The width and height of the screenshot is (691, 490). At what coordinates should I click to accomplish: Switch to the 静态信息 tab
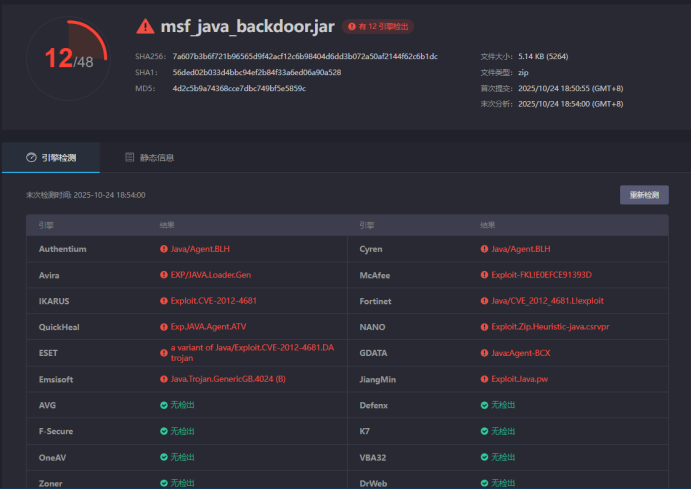click(149, 157)
